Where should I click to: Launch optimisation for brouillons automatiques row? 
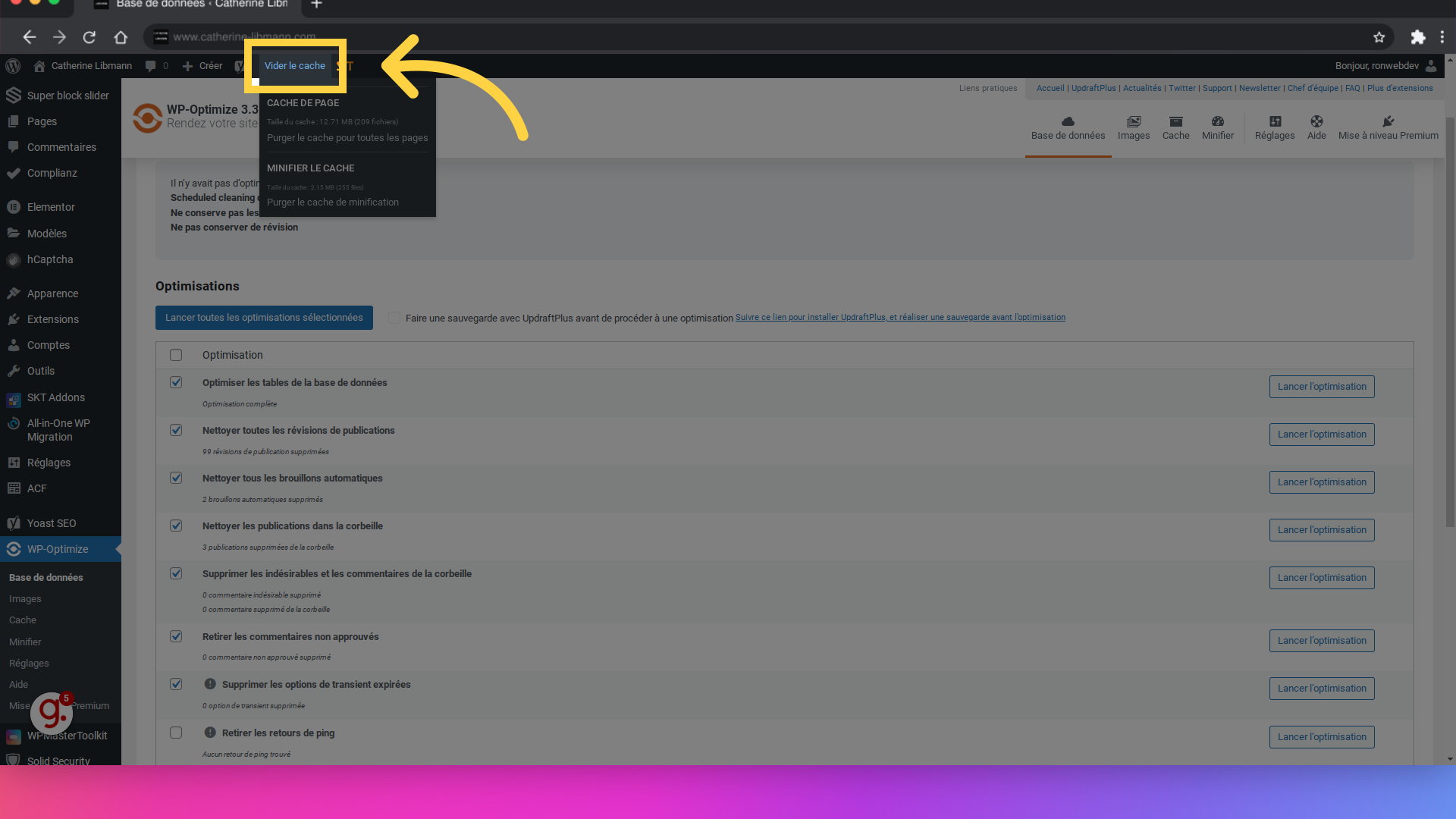click(1322, 482)
